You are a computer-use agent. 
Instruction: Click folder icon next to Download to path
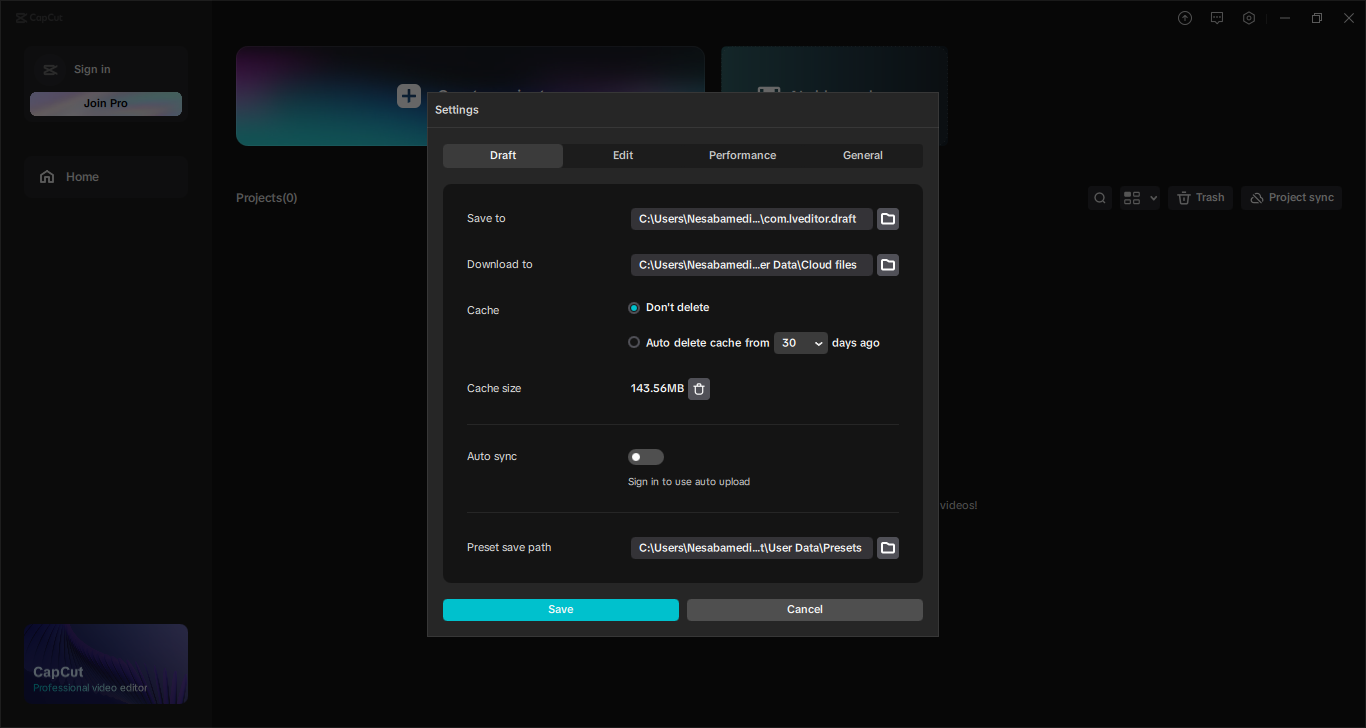point(887,265)
